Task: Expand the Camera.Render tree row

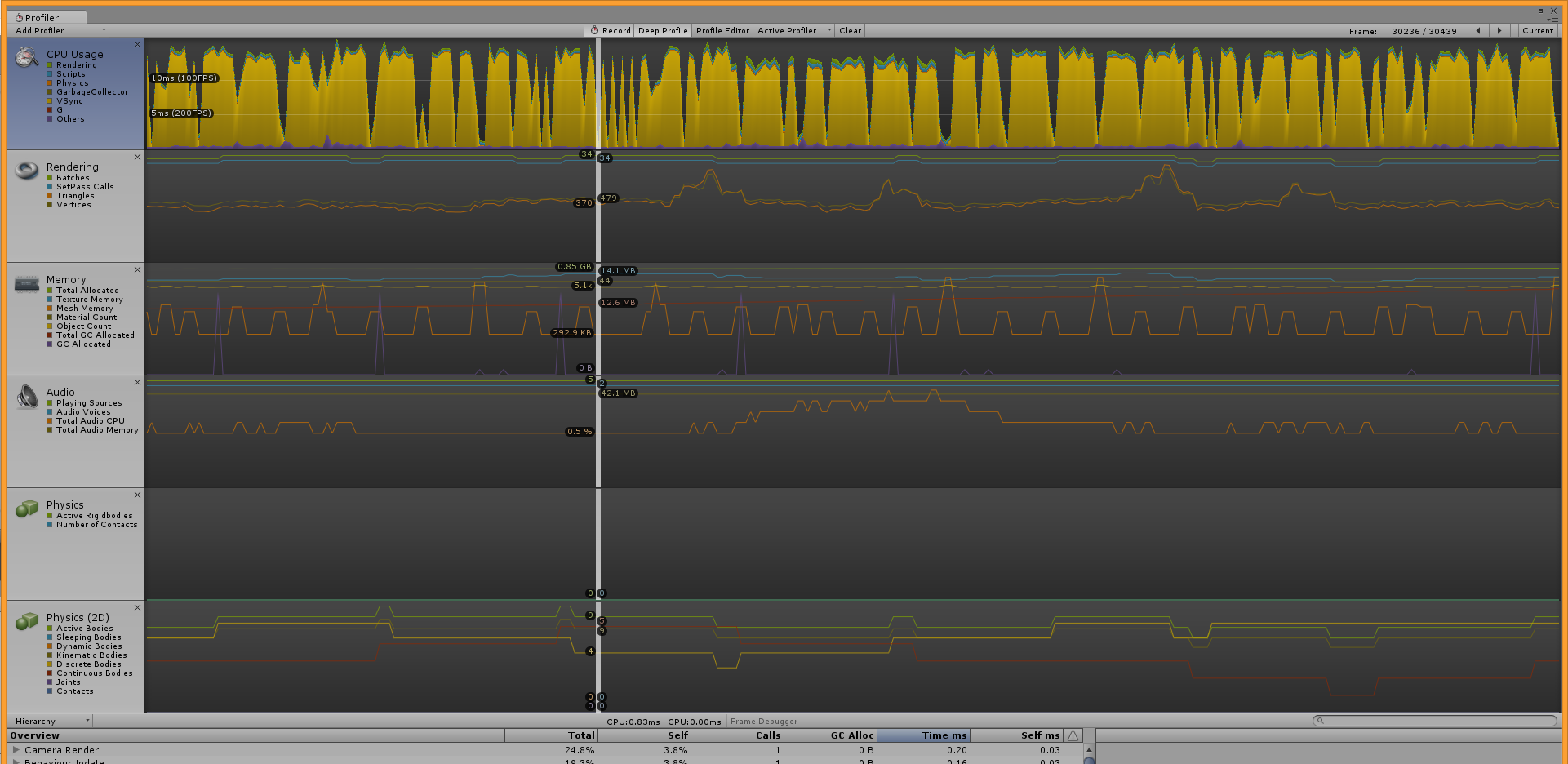Action: pyautogui.click(x=16, y=750)
